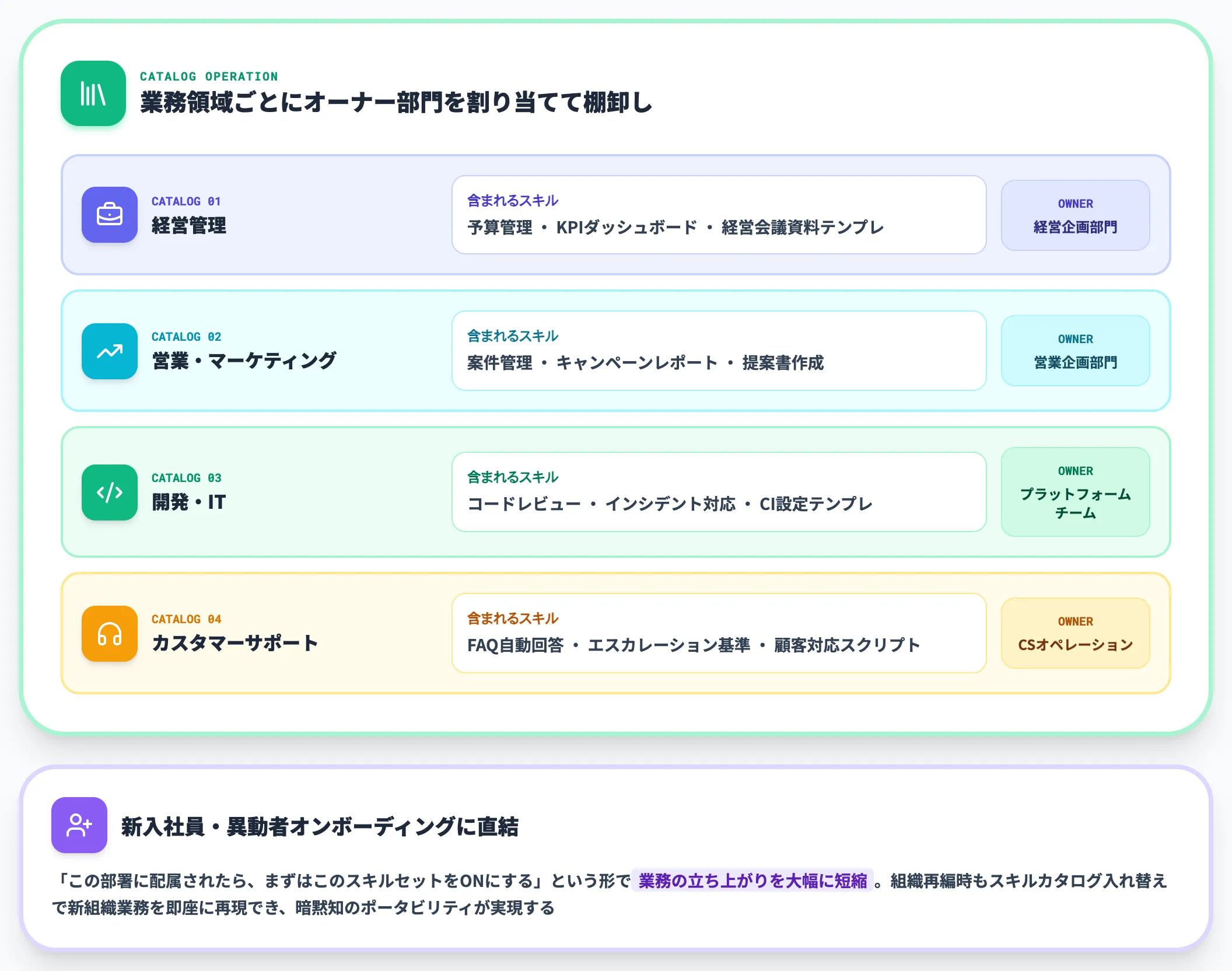The height and width of the screenshot is (971, 1232).
Task: Select the 経営企画部門 owner badge
Action: click(x=1075, y=215)
